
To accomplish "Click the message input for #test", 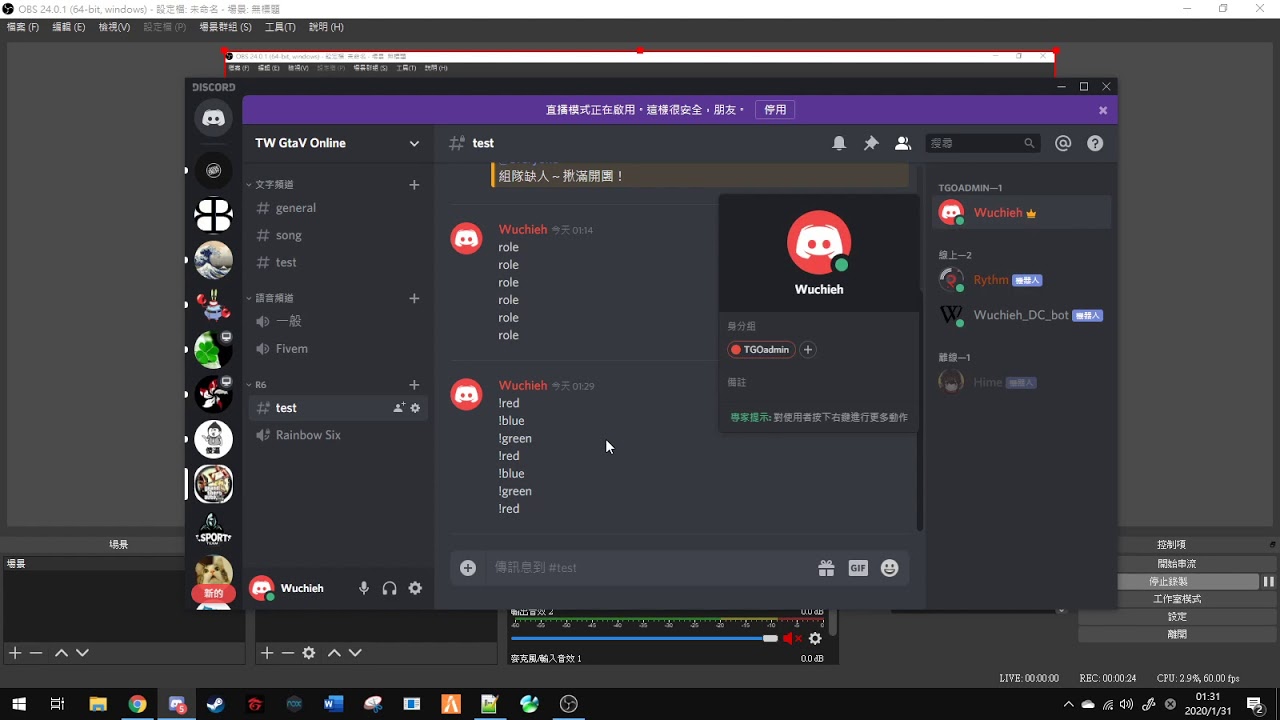I will (x=650, y=568).
